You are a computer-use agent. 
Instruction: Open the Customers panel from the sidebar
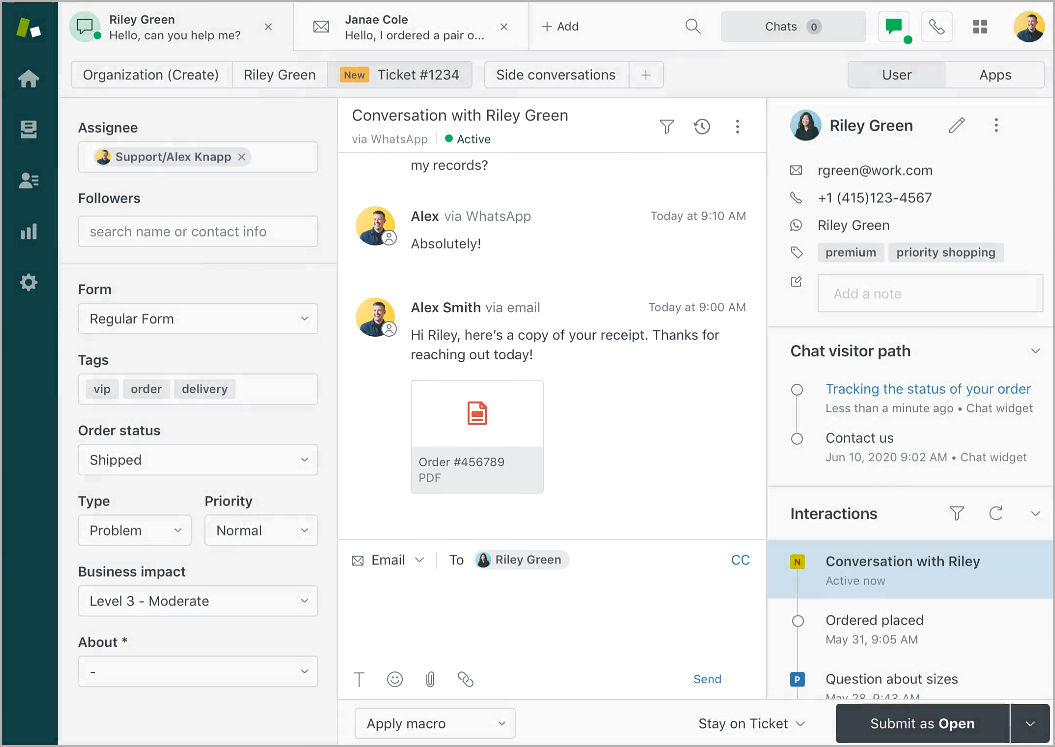click(28, 180)
